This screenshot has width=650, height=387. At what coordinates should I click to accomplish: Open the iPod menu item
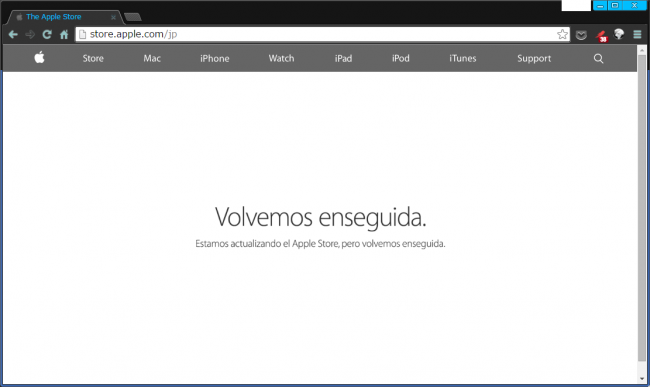[400, 58]
